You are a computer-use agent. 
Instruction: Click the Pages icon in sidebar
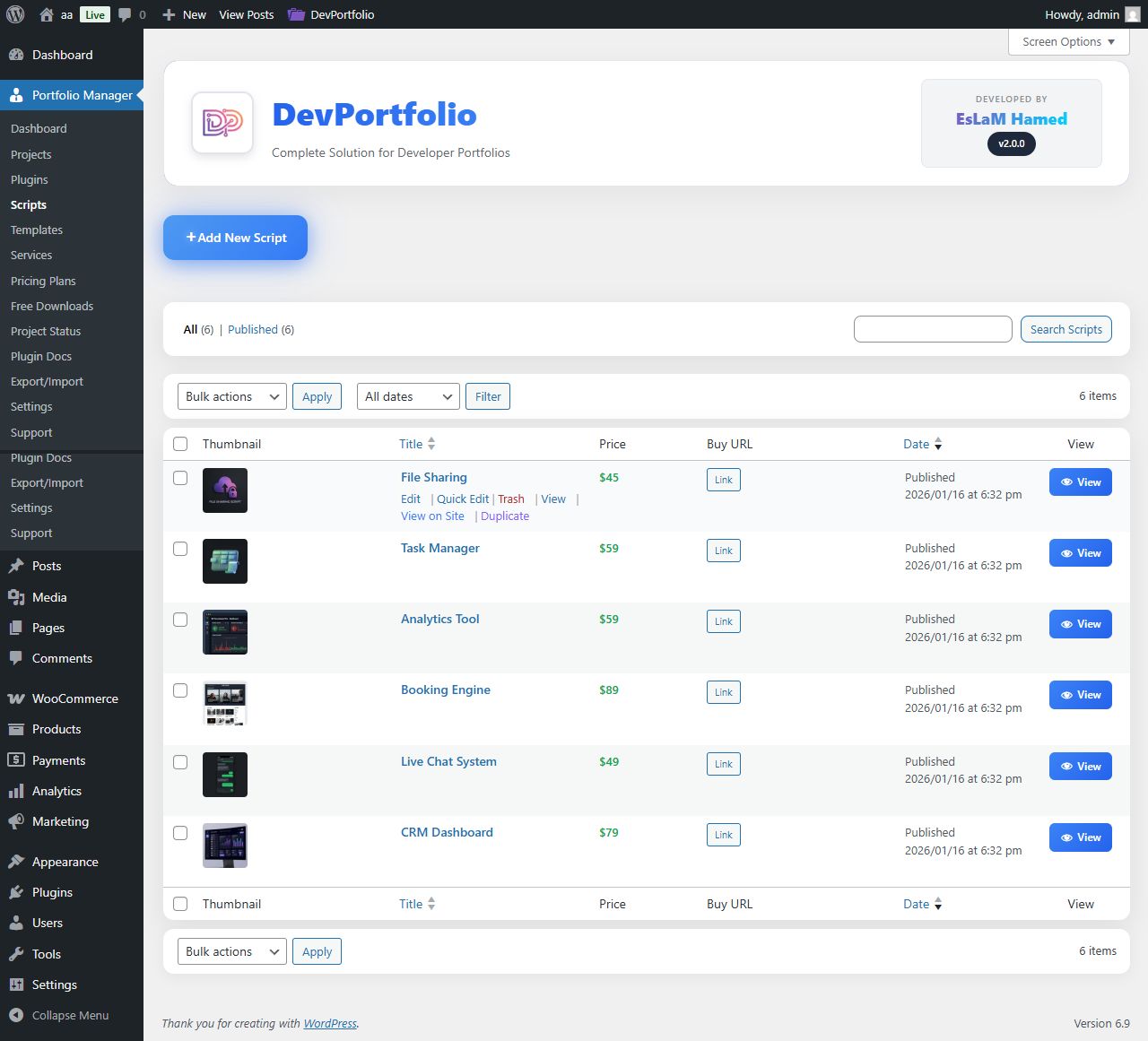pyautogui.click(x=16, y=628)
